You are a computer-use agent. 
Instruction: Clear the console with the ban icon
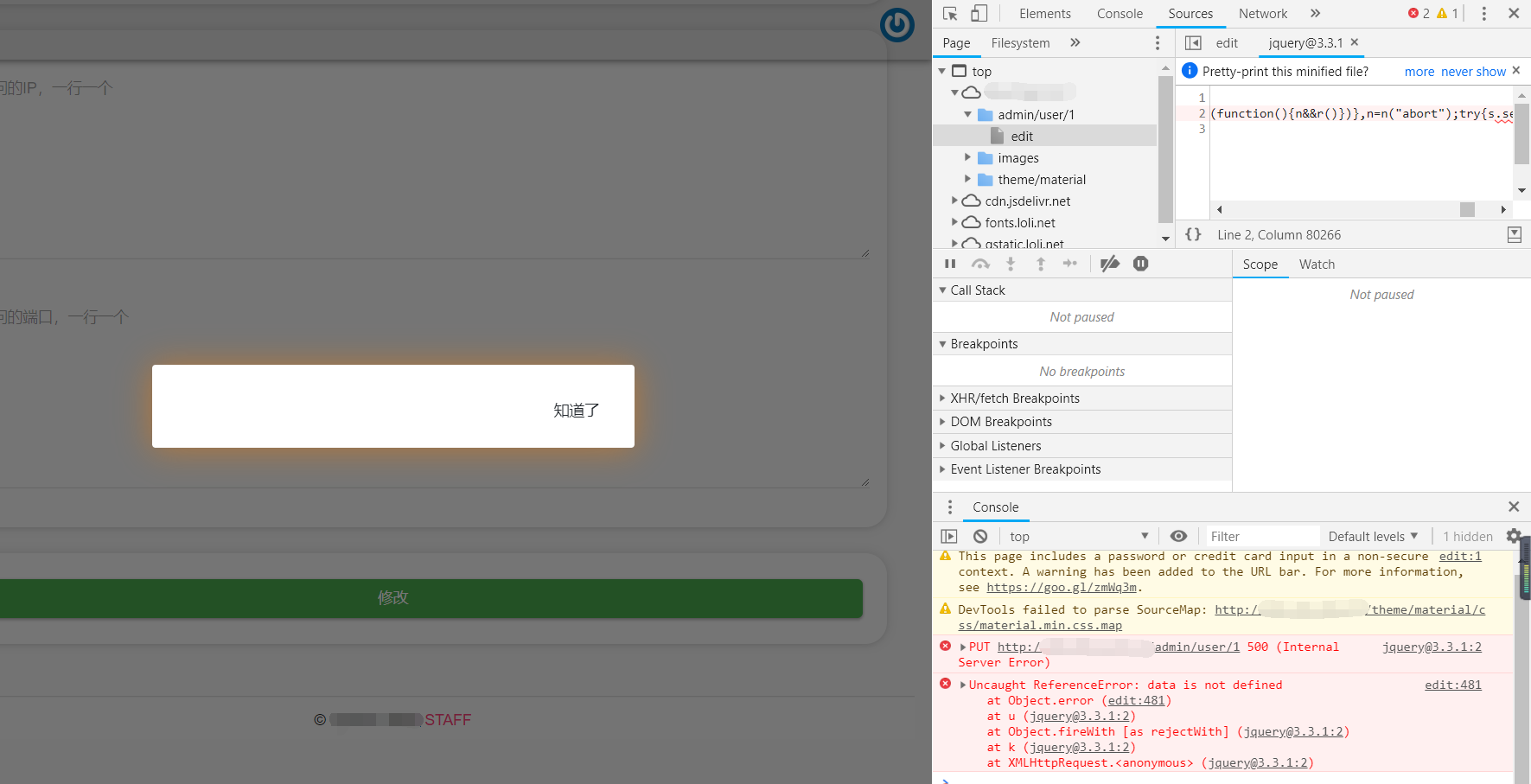click(x=980, y=536)
